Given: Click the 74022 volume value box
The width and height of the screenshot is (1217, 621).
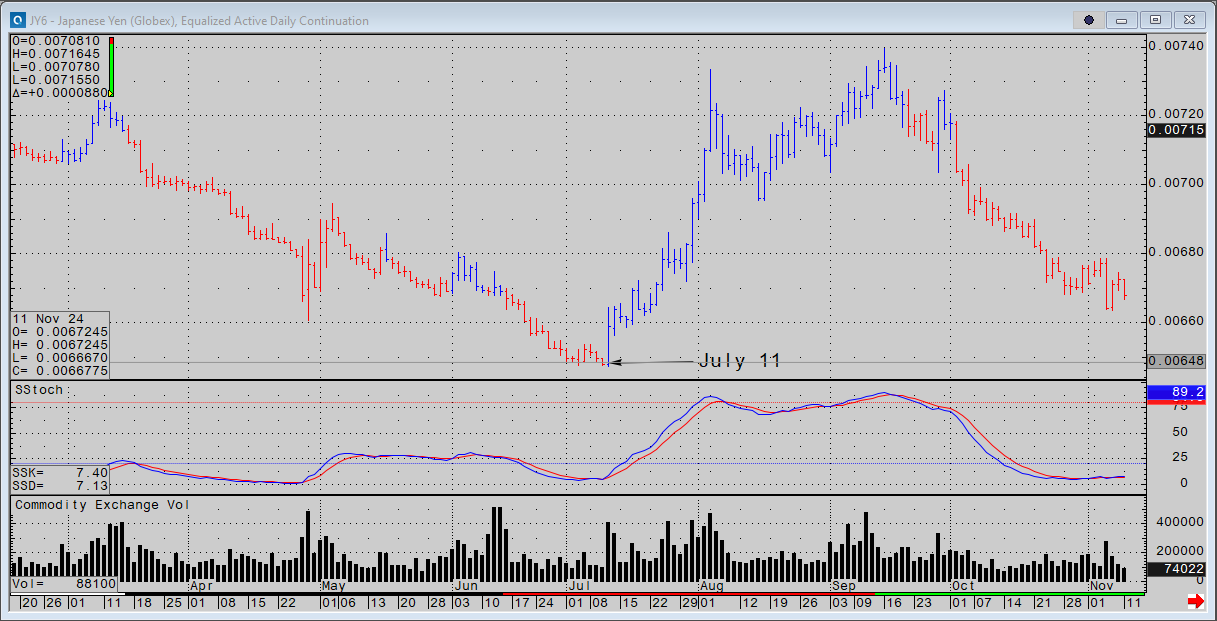Looking at the screenshot, I should pos(1175,568).
